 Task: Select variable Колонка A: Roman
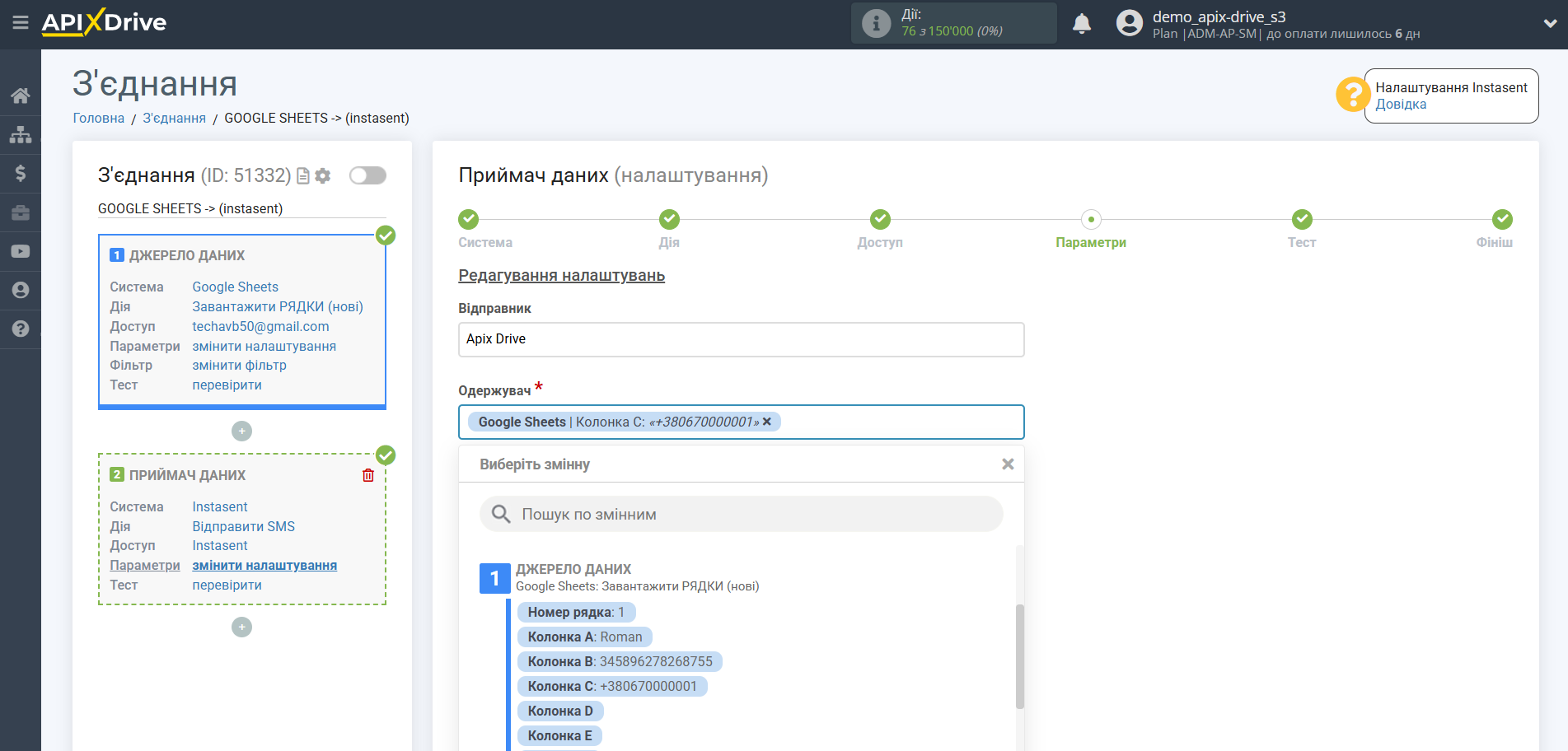click(585, 637)
